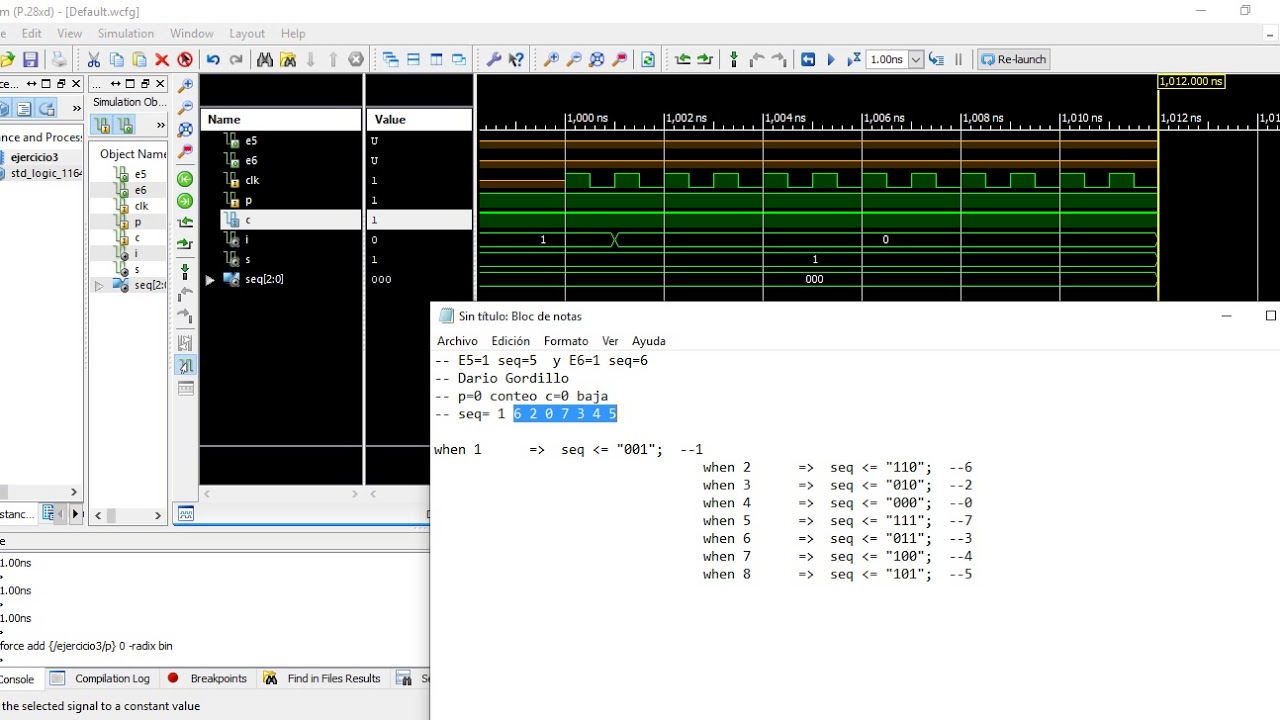This screenshot has width=1280, height=720.
Task: Click the Add Marker icon in waveform sidebar
Action: tap(185, 271)
